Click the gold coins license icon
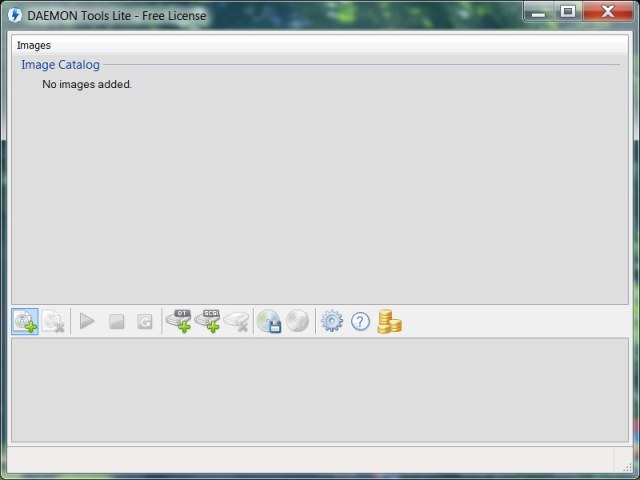This screenshot has height=480, width=640. tap(389, 321)
